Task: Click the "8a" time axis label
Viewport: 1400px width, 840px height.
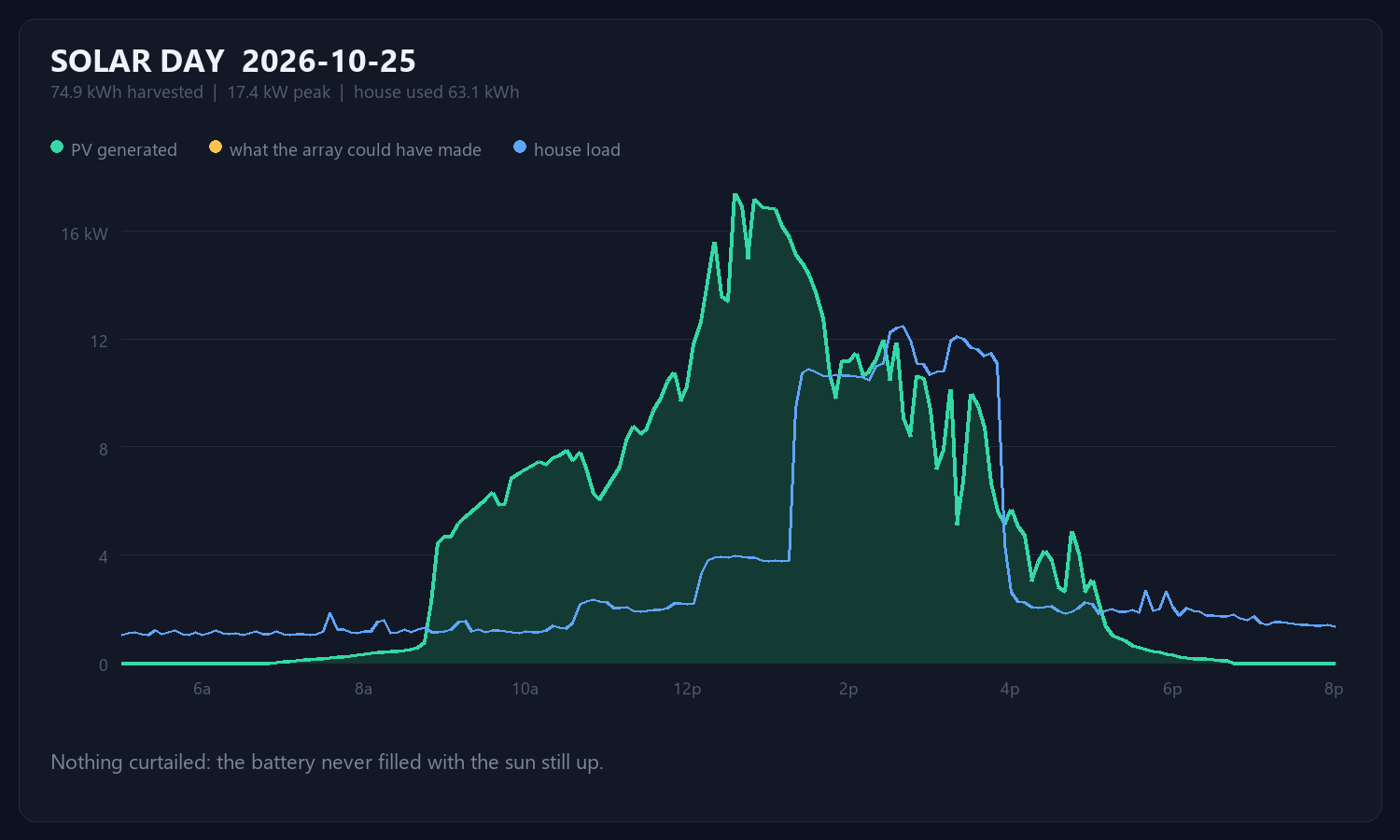Action: [x=363, y=689]
